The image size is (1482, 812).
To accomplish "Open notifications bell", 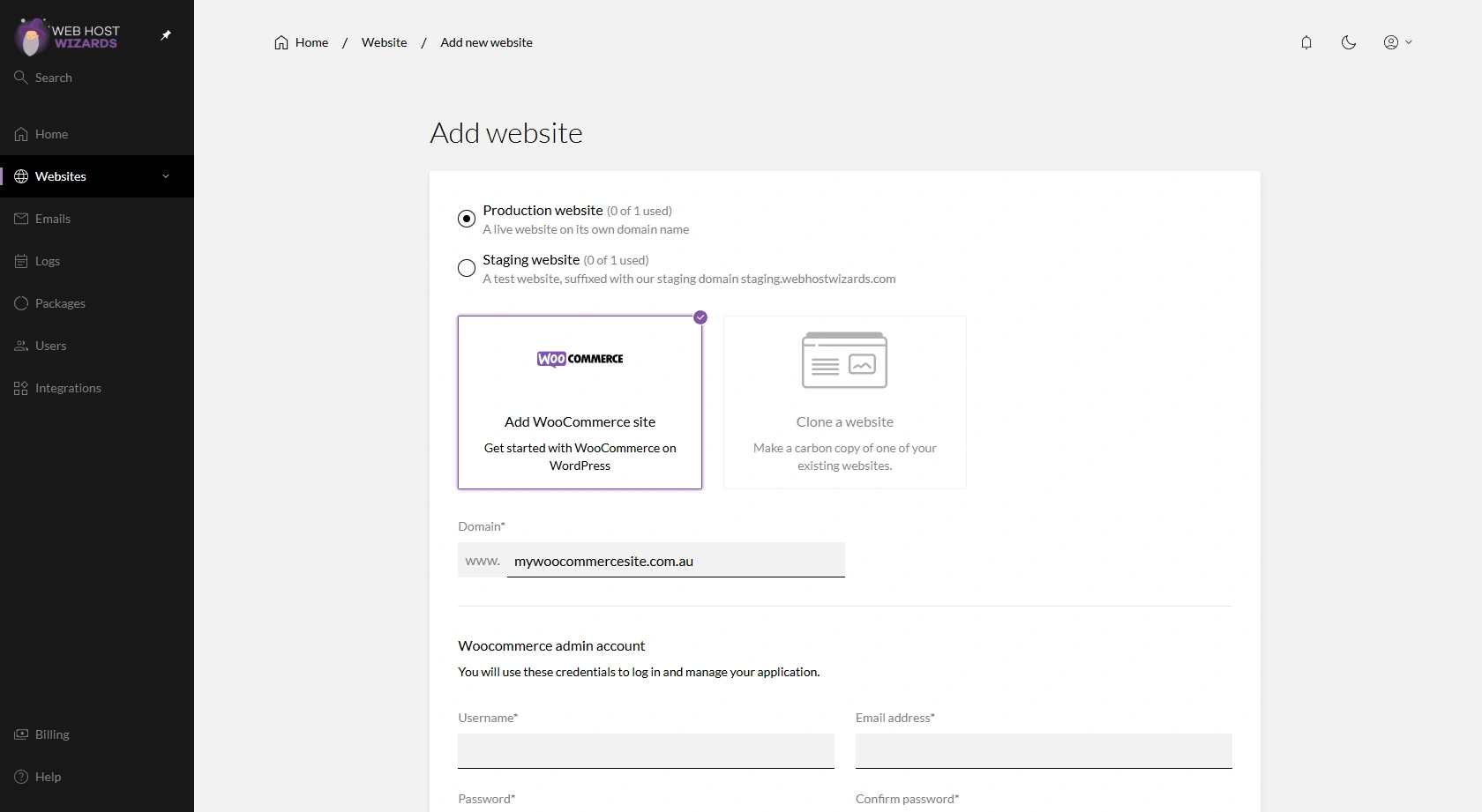I will (1306, 42).
